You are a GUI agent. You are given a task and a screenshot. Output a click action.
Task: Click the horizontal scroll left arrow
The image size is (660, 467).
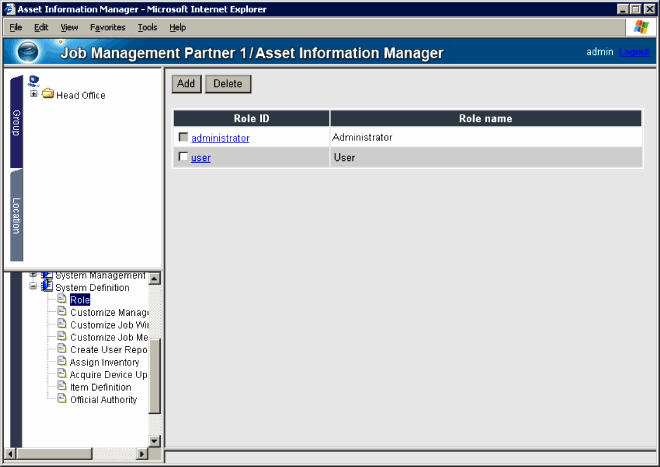pyautogui.click(x=10, y=454)
